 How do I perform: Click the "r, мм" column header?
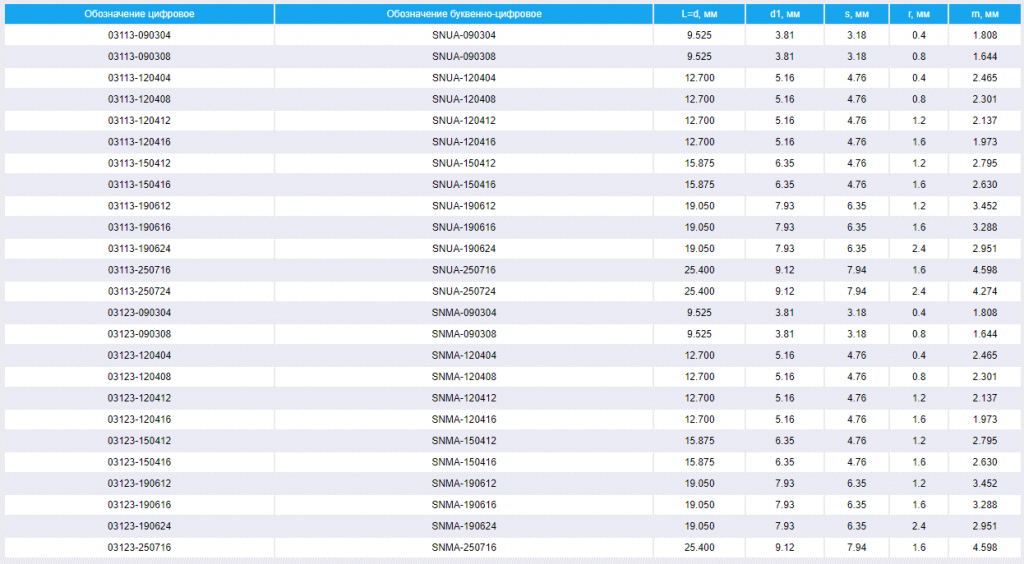919,14
